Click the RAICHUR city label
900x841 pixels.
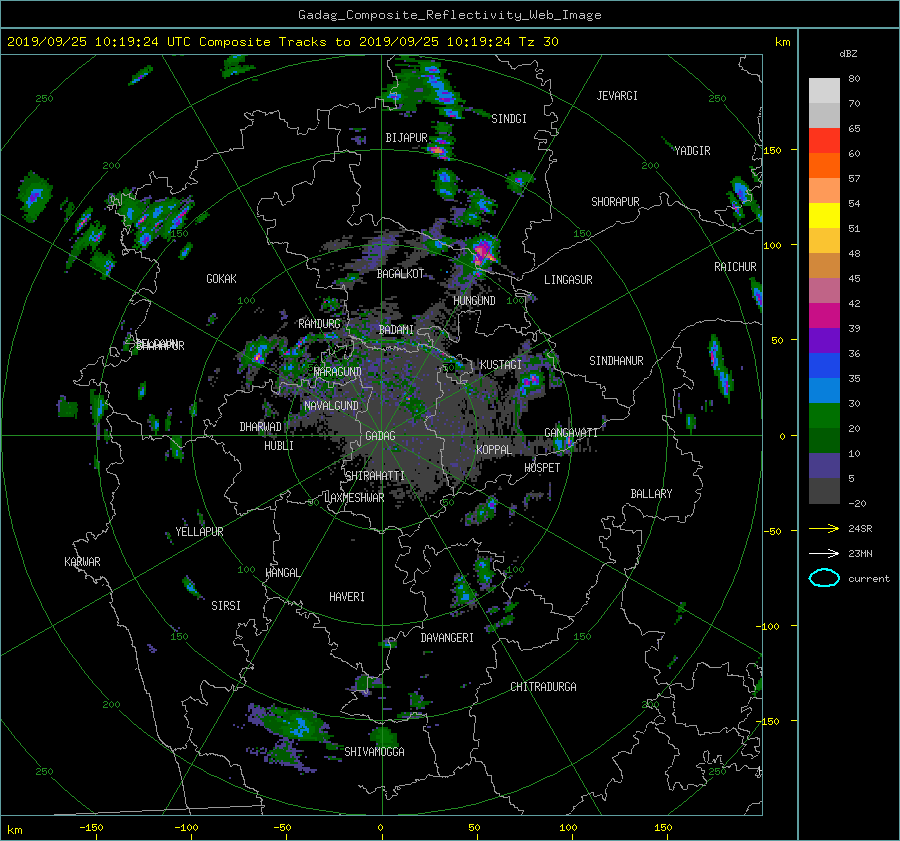pos(735,267)
